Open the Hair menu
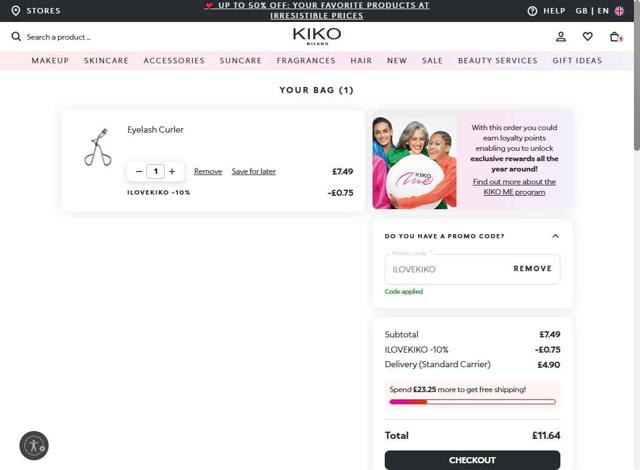 [x=361, y=60]
